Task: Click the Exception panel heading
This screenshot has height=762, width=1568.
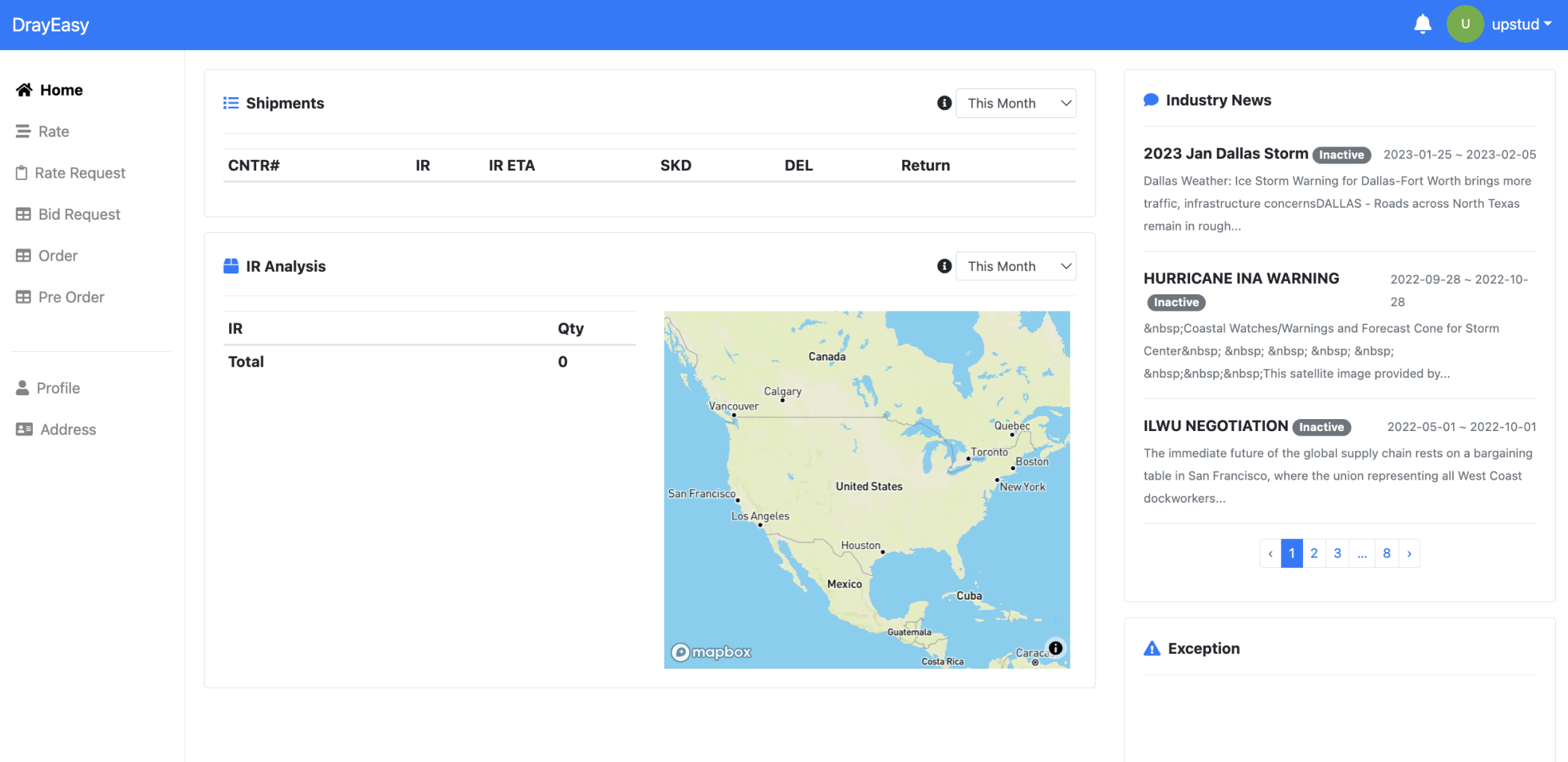Action: (x=1204, y=648)
